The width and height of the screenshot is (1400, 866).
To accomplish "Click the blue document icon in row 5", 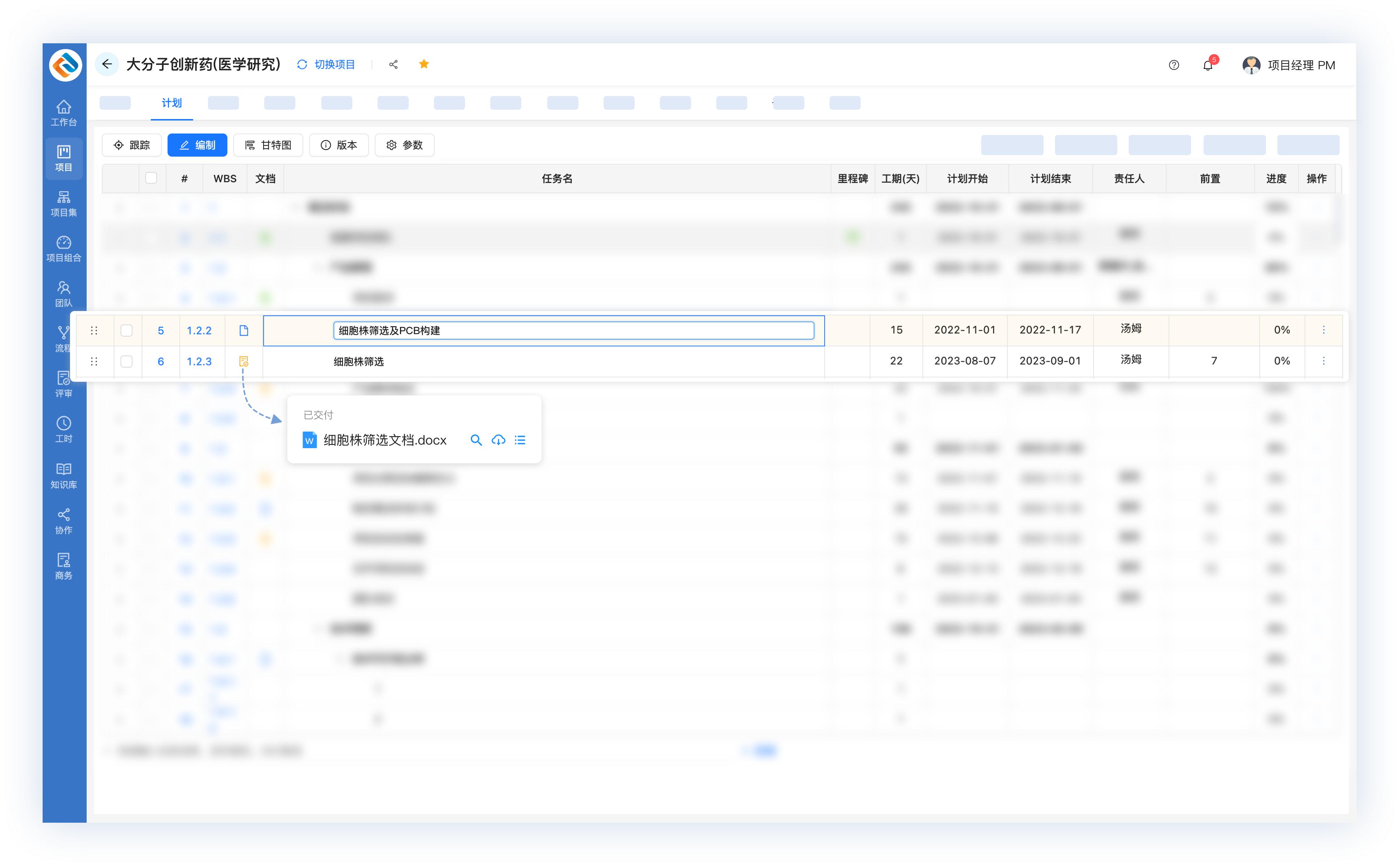I will point(244,331).
